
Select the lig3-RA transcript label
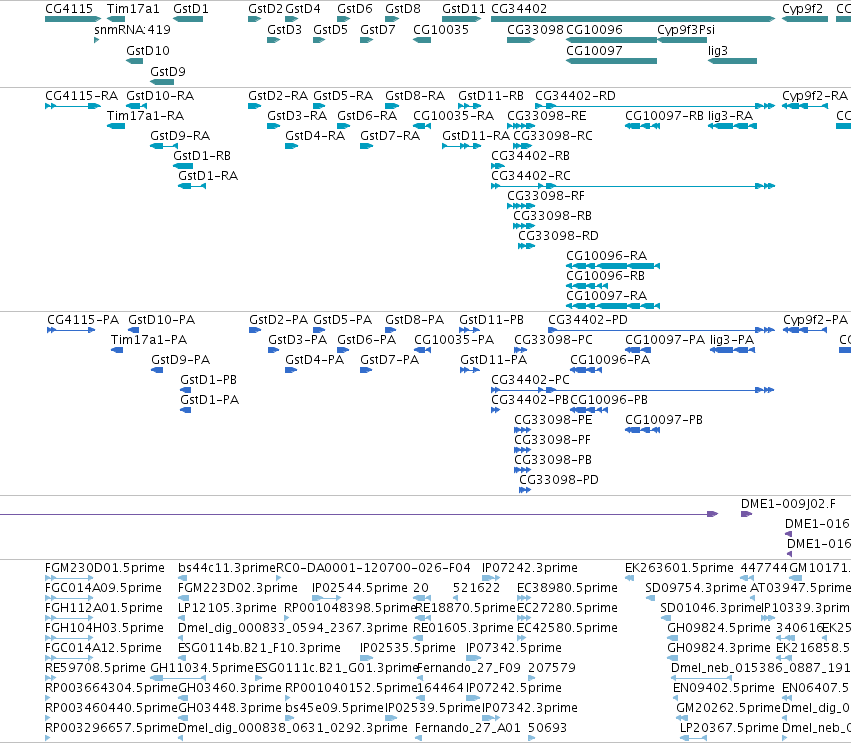coord(731,116)
